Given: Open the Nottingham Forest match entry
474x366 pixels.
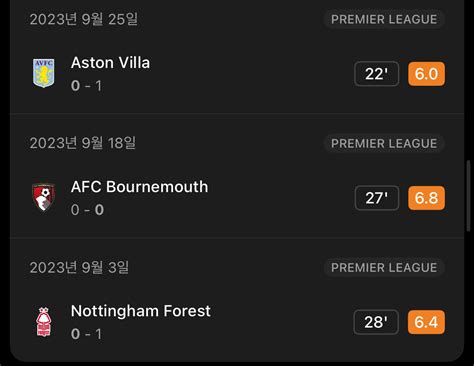Looking at the screenshot, I should 237,322.
